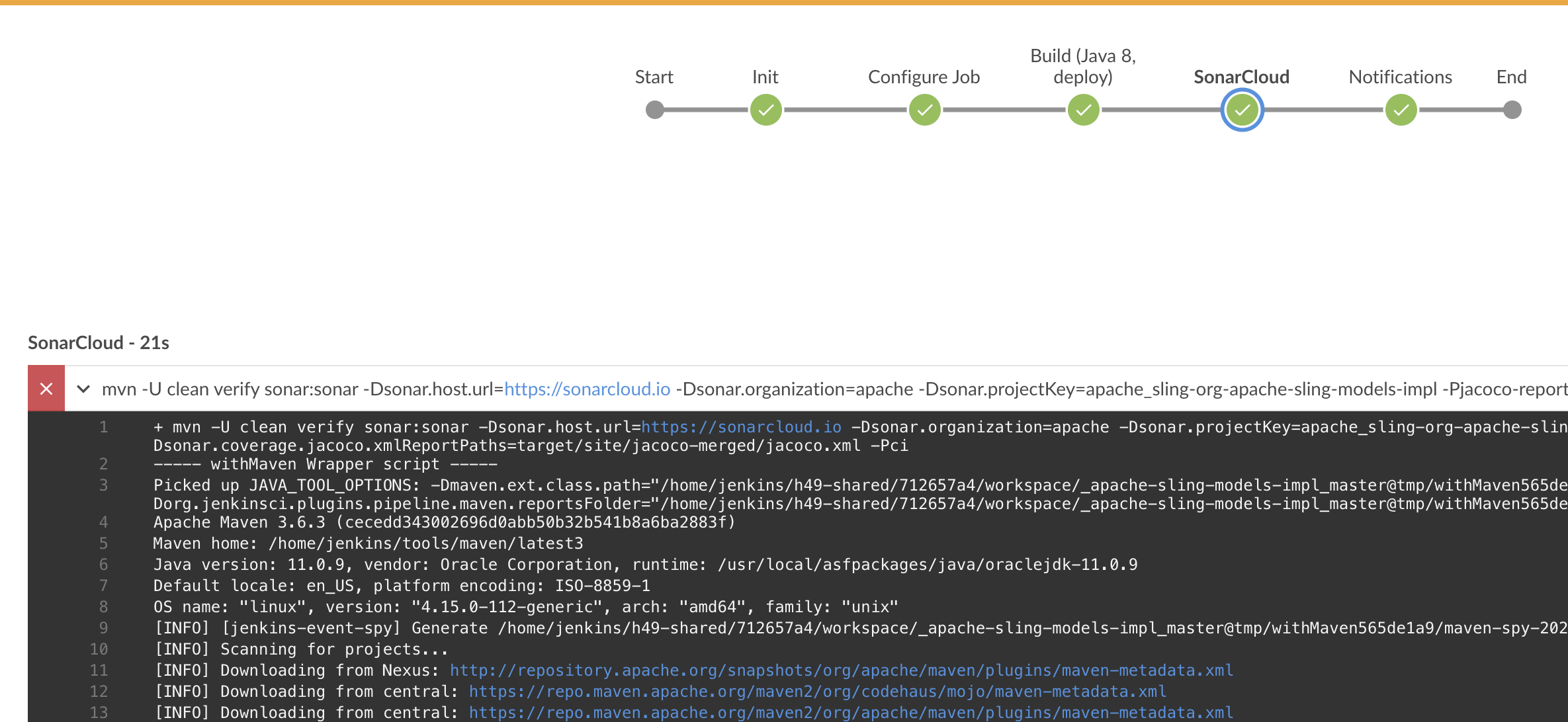The height and width of the screenshot is (722, 1568).
Task: Click log line number 10
Action: tap(99, 649)
